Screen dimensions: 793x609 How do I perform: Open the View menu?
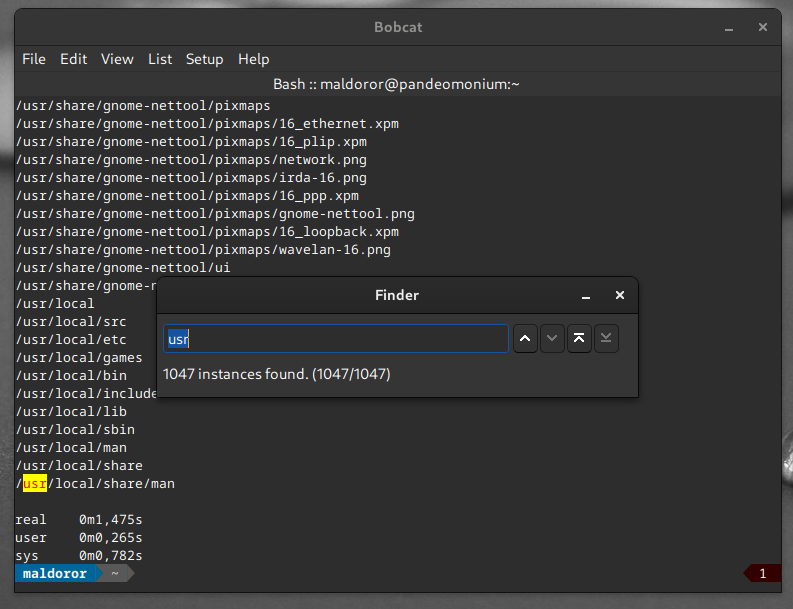(x=117, y=59)
